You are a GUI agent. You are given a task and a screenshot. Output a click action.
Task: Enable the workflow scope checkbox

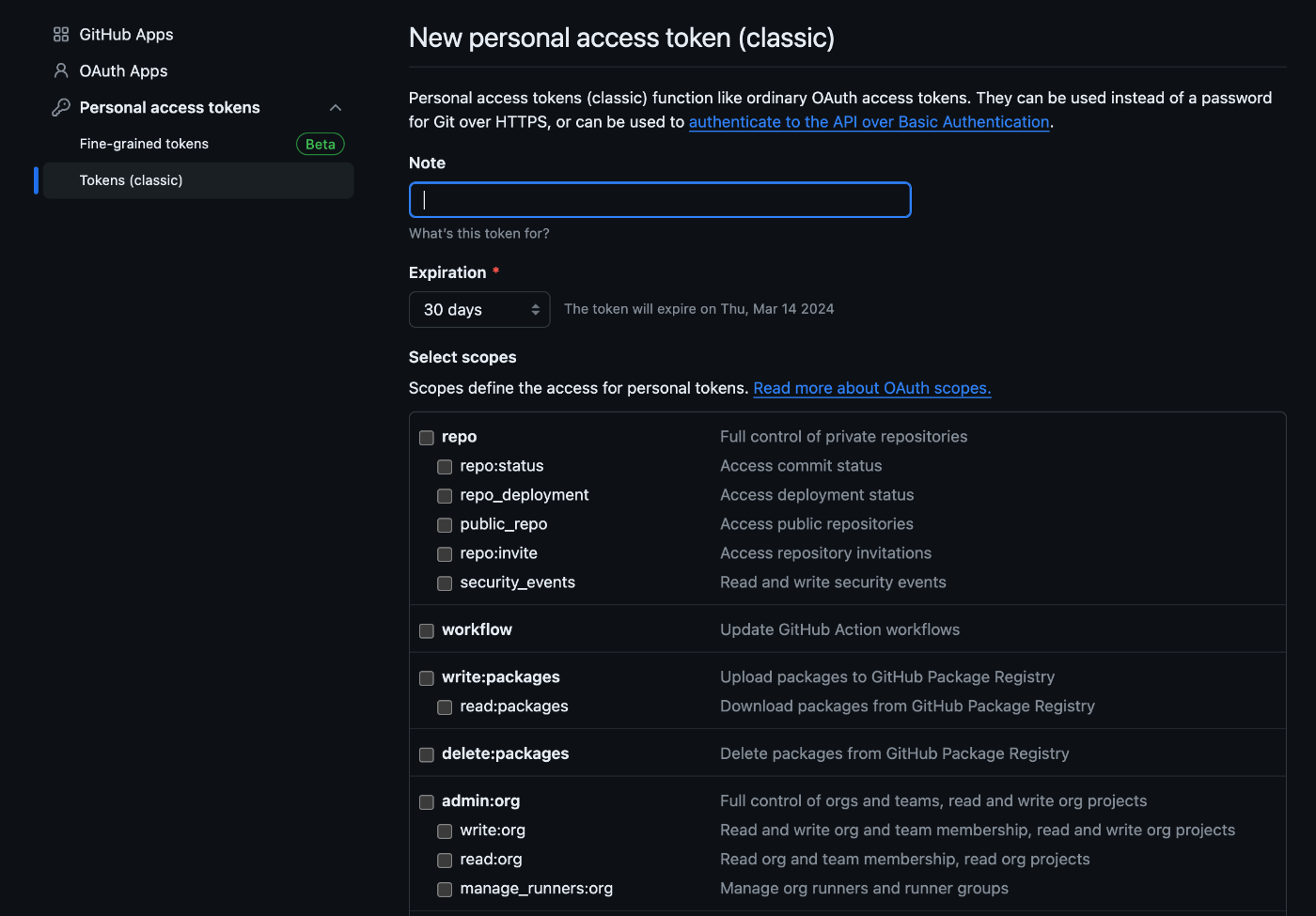(427, 630)
